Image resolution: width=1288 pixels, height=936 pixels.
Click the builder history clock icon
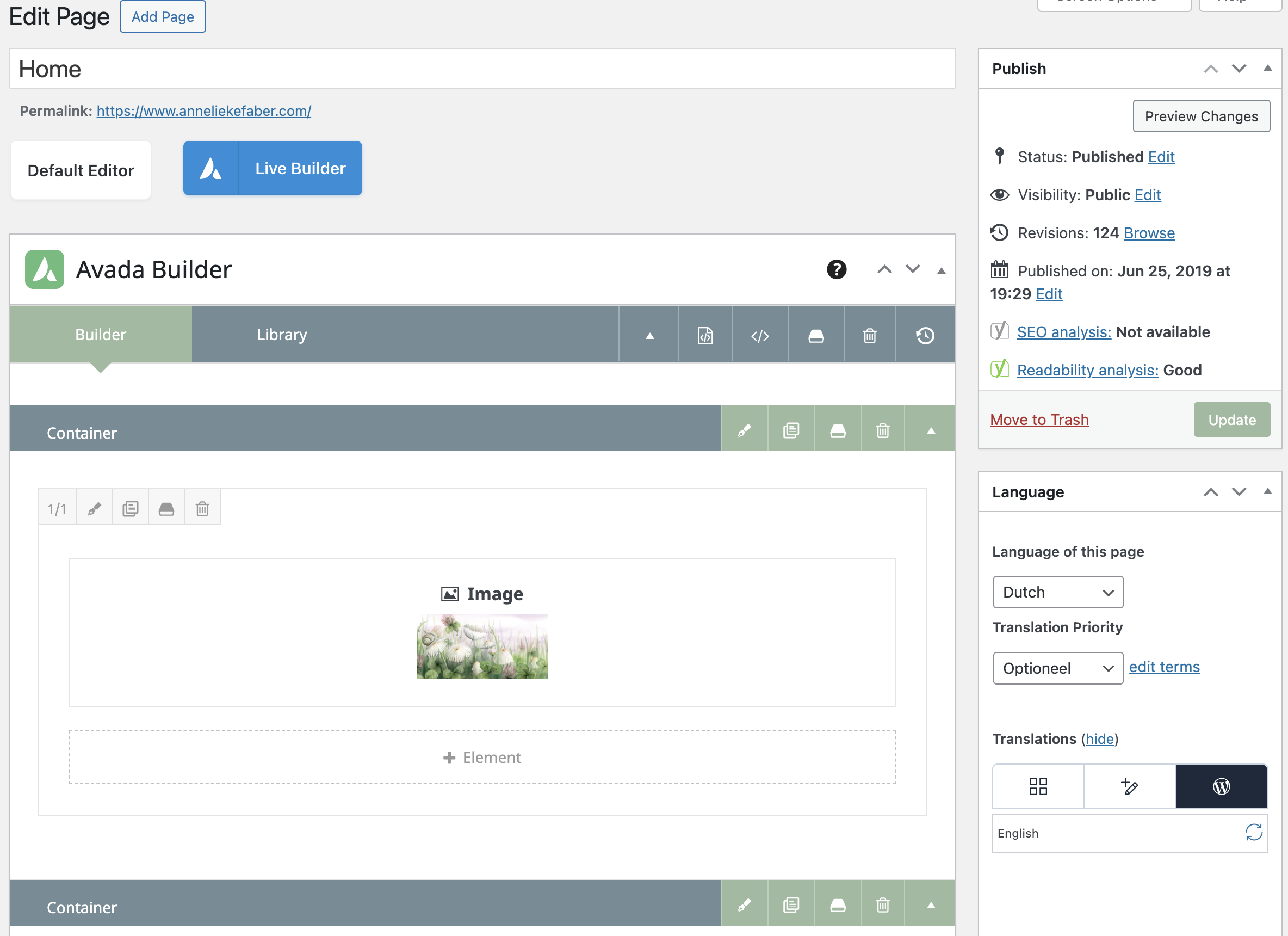click(925, 335)
